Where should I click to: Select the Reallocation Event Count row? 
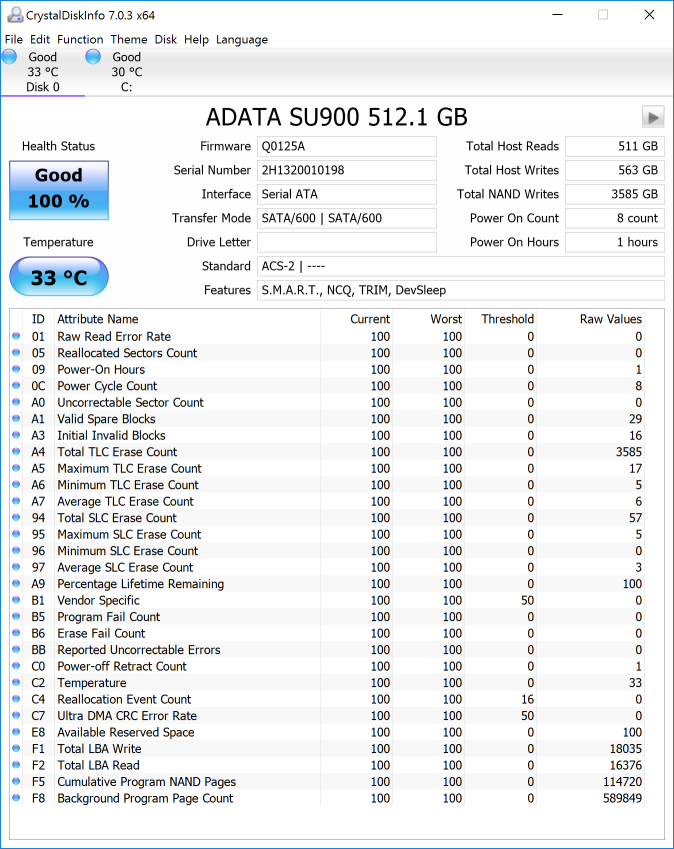coord(328,699)
